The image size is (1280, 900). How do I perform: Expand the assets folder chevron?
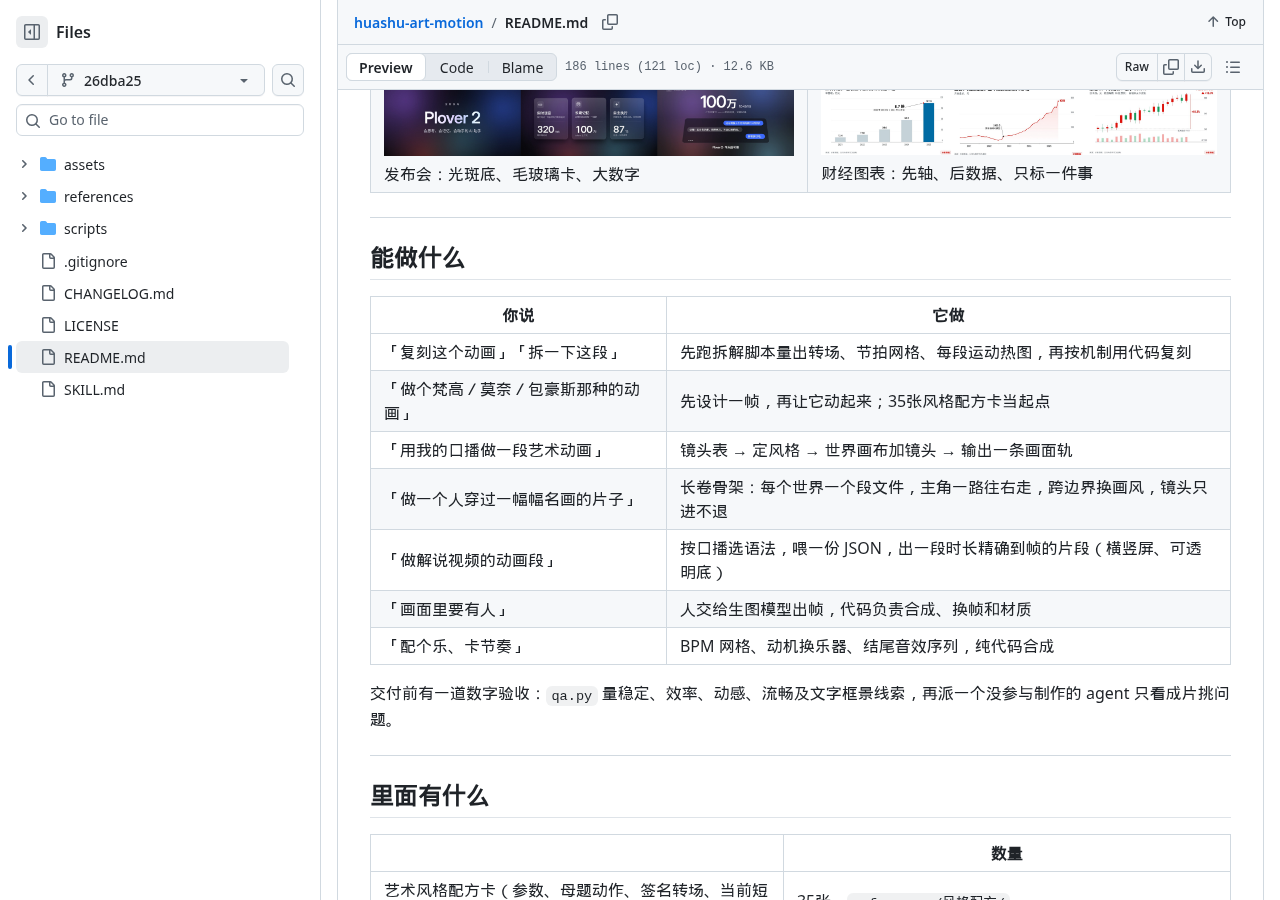click(x=24, y=164)
